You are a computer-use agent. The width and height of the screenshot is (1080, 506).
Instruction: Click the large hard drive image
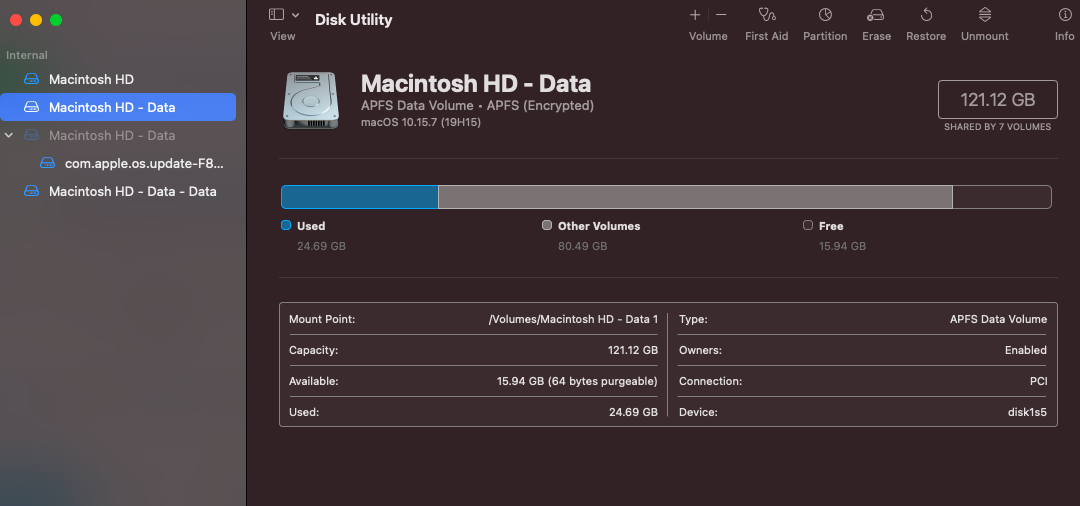pos(309,100)
